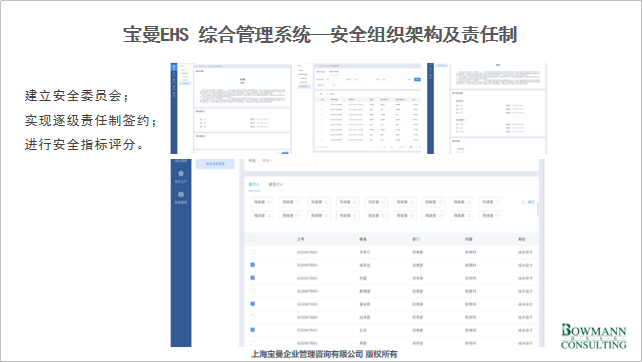Click the first filter input in the middle thumbnail
The height and width of the screenshot is (362, 643).
pyautogui.click(x=334, y=80)
